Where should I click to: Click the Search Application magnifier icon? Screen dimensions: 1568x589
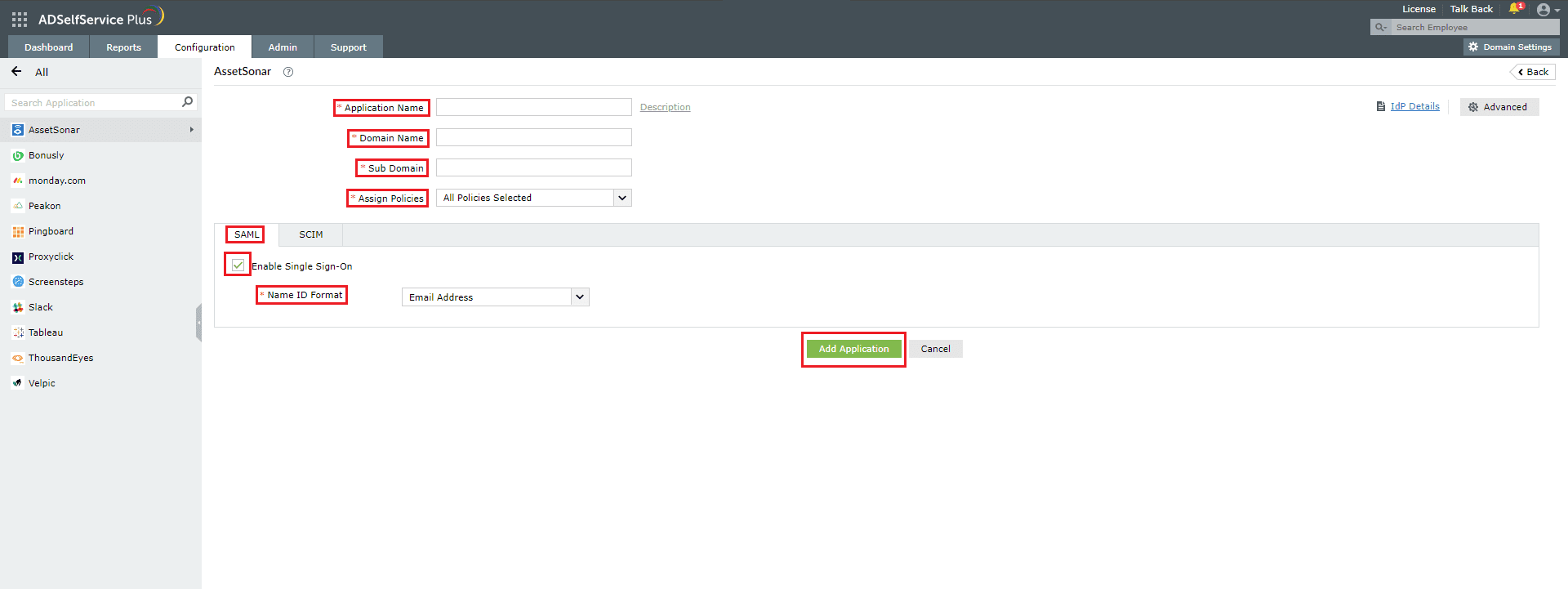(187, 102)
